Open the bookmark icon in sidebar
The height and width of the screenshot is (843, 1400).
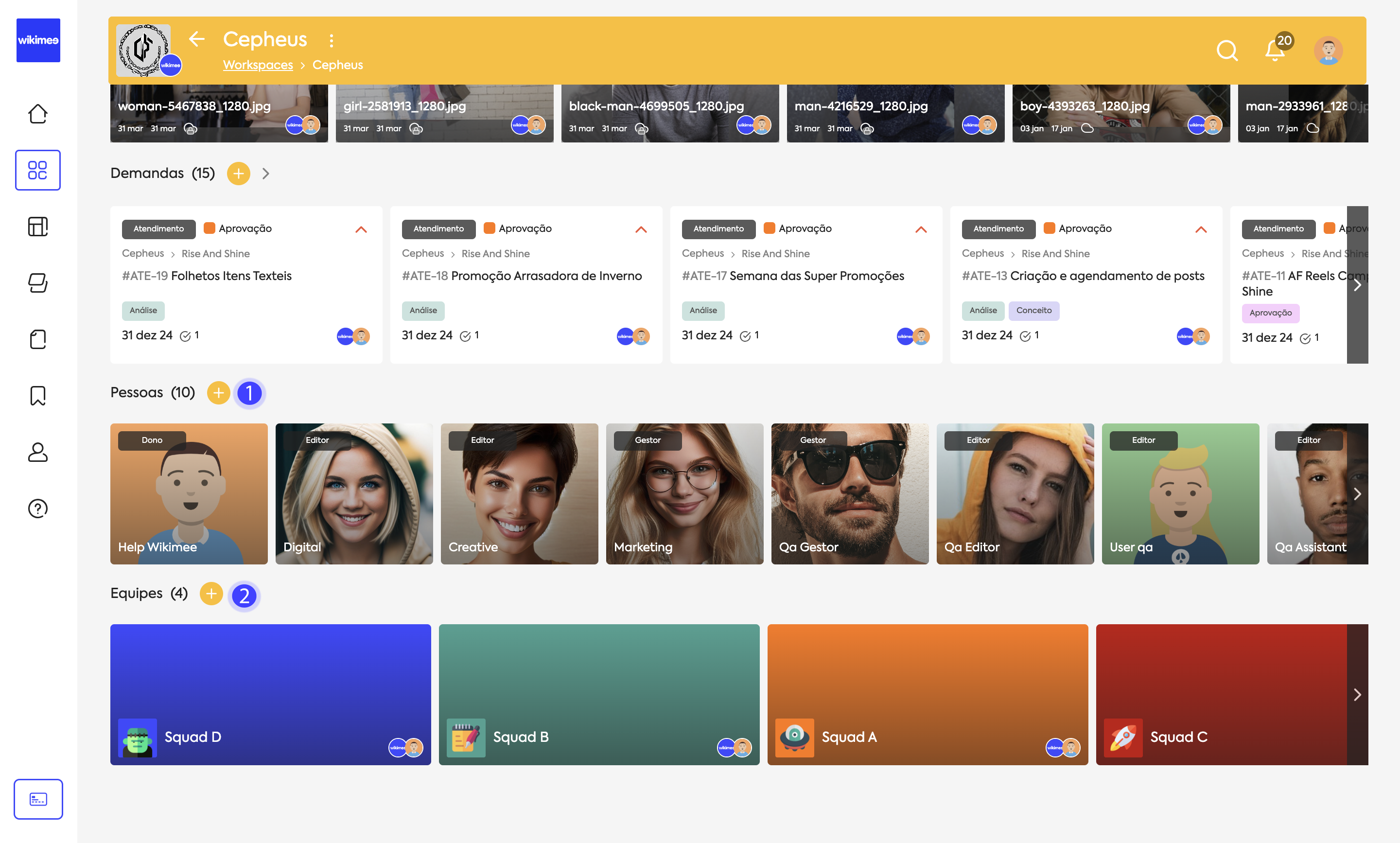(x=37, y=395)
